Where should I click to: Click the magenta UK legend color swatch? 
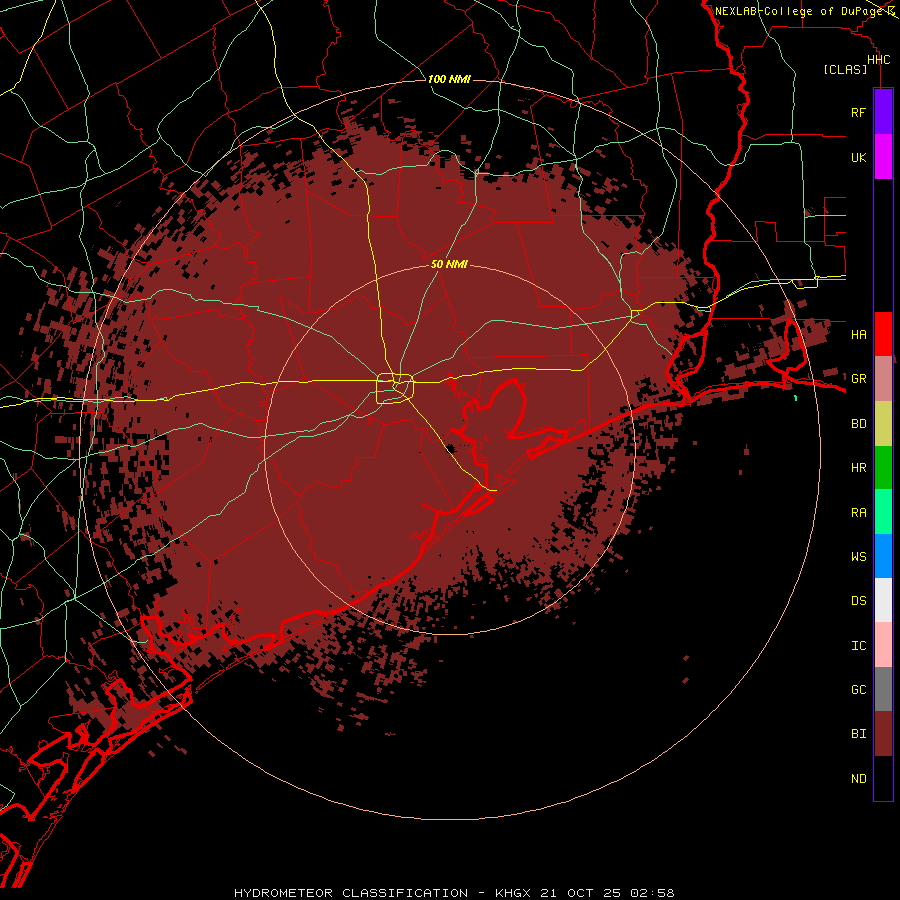883,157
